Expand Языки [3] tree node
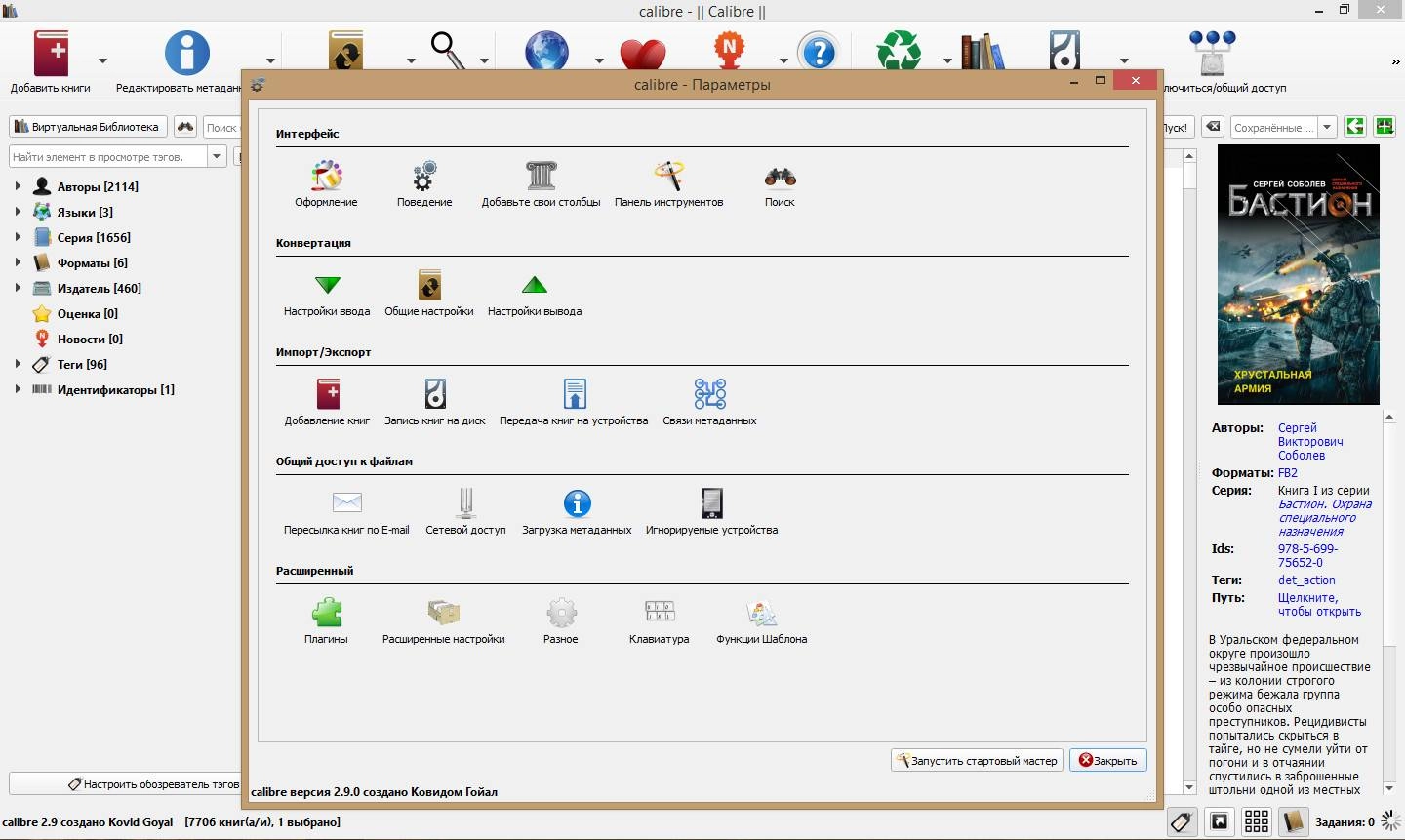Image resolution: width=1405 pixels, height=840 pixels. (18, 212)
